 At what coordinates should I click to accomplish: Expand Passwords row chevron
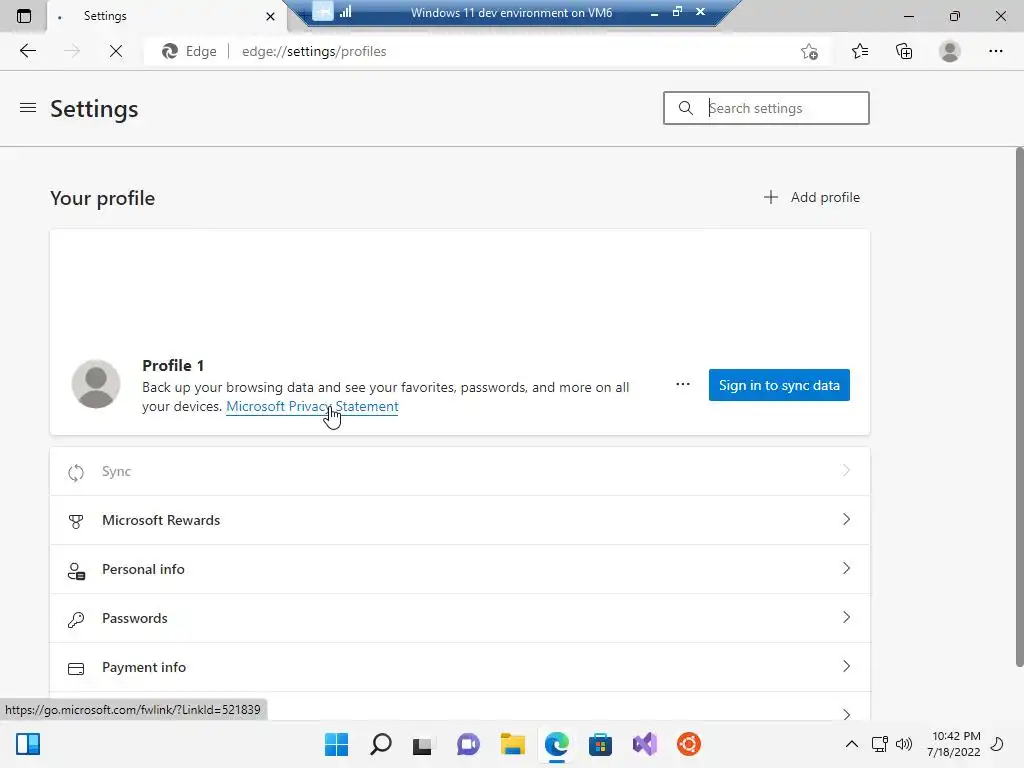pyautogui.click(x=846, y=617)
